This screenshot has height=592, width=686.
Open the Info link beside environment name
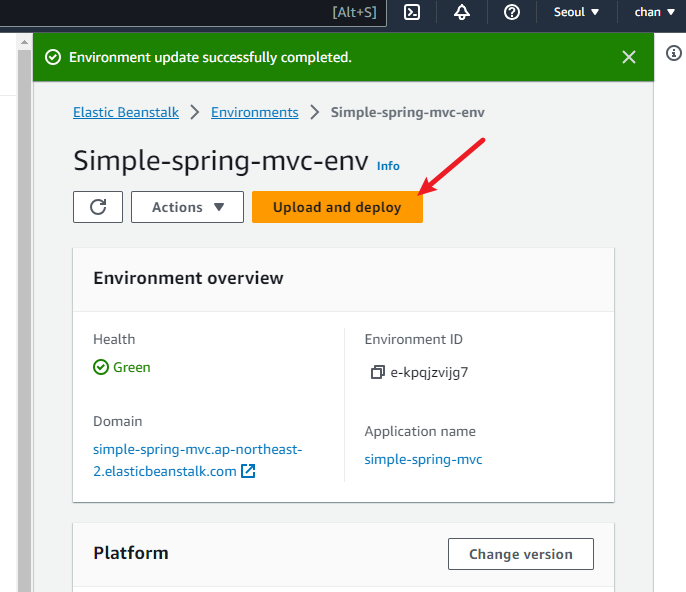[388, 166]
